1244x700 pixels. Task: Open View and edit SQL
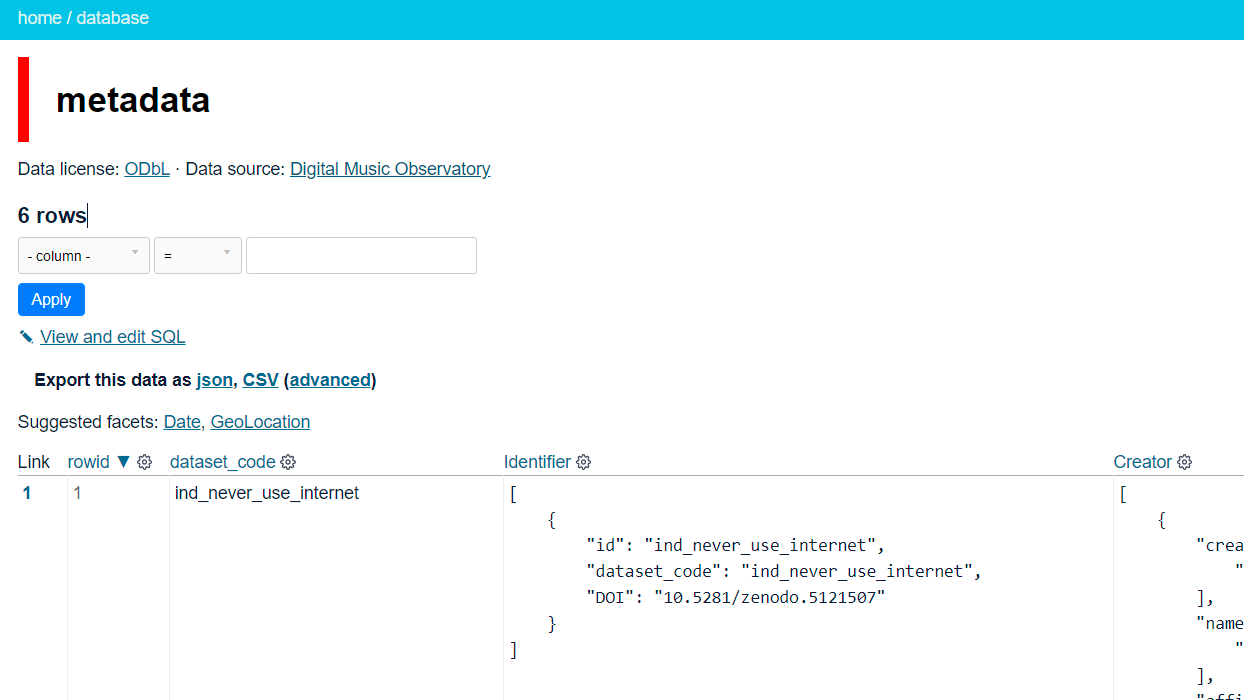click(112, 337)
